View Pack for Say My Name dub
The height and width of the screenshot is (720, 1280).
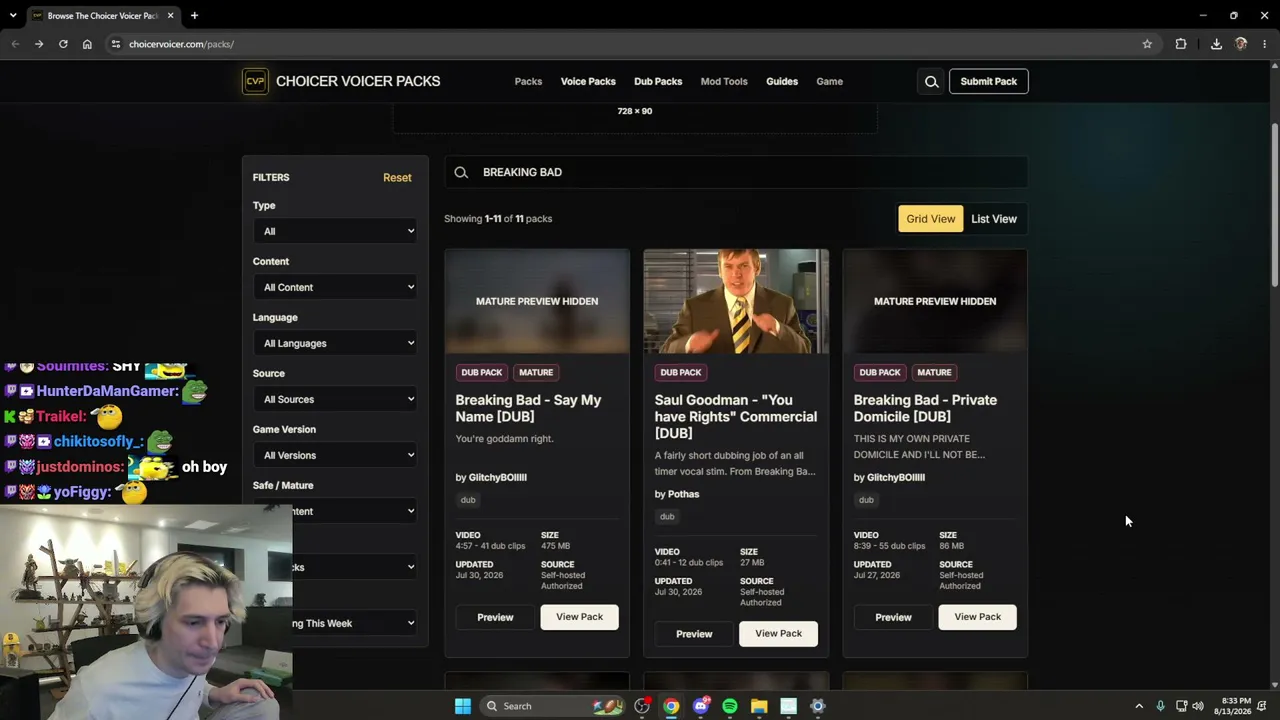click(x=579, y=617)
